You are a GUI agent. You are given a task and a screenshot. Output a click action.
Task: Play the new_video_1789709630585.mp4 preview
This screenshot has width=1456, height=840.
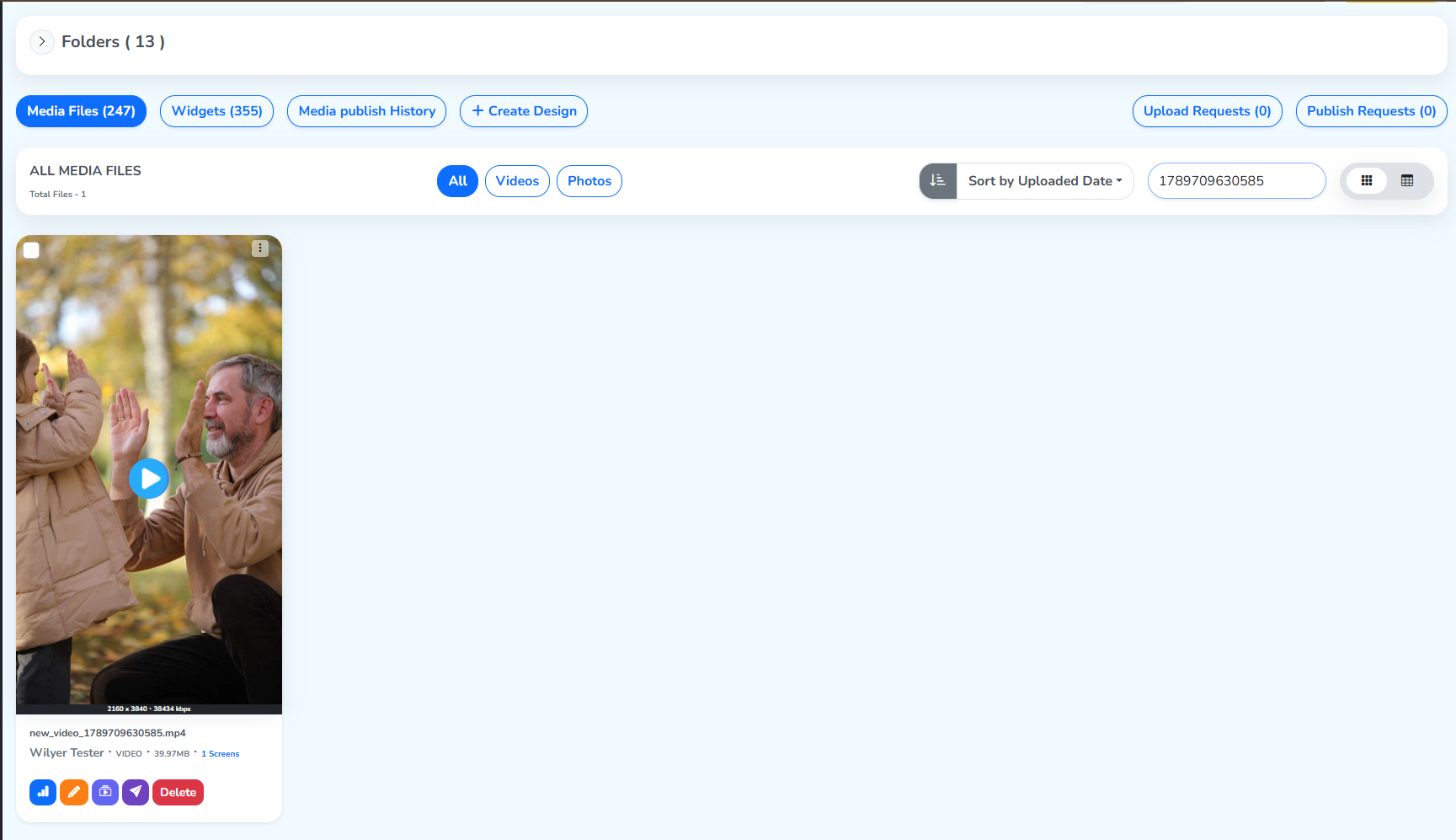(x=149, y=479)
